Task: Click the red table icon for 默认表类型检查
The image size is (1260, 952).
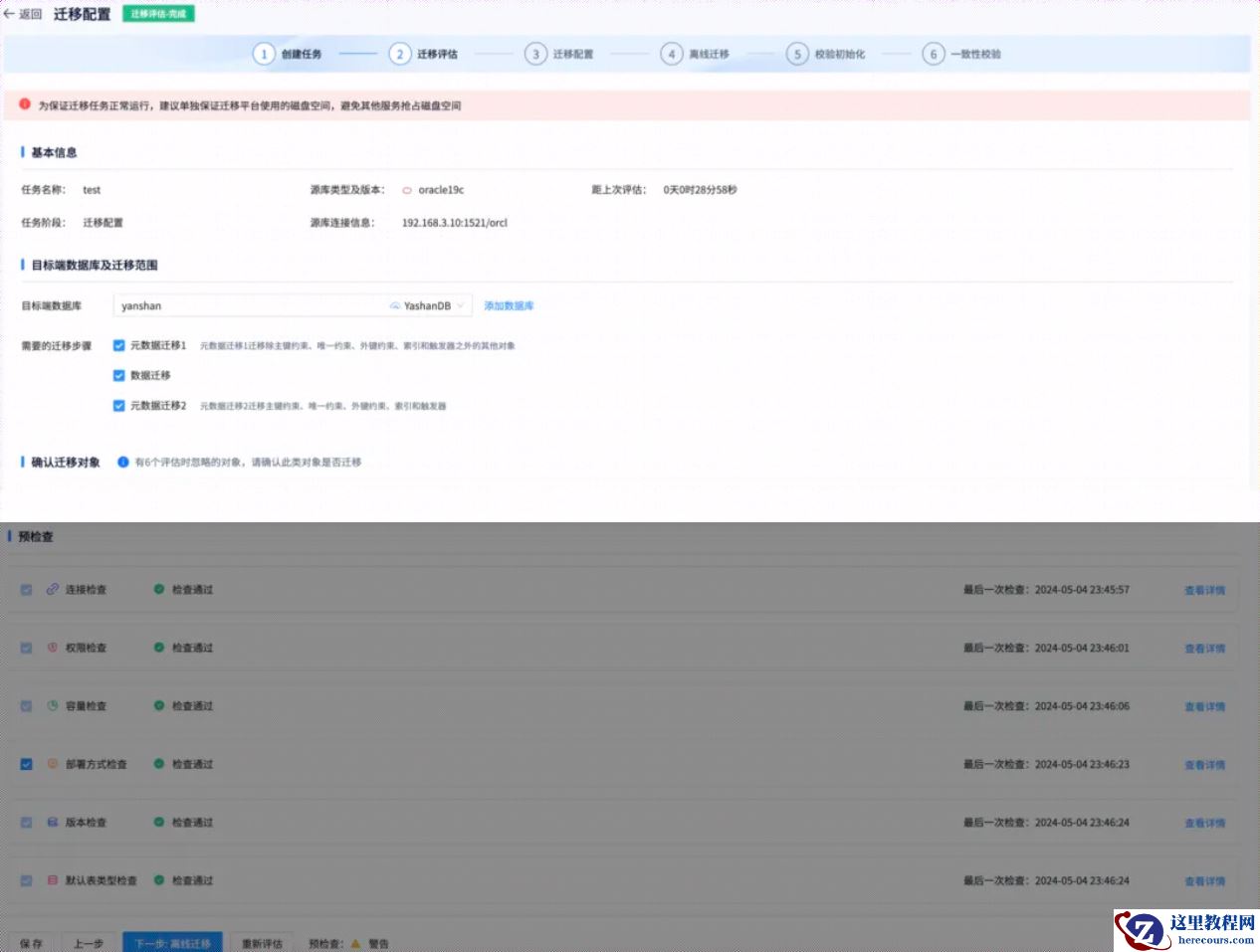Action: tap(53, 880)
